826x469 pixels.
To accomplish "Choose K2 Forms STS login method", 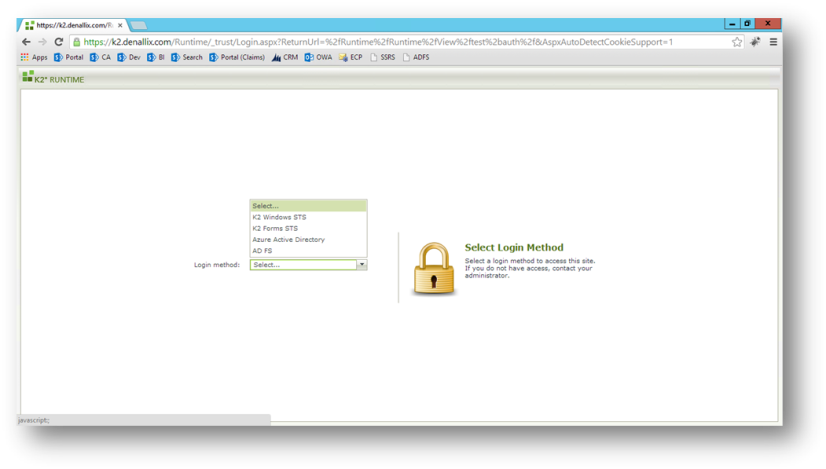I will (308, 228).
